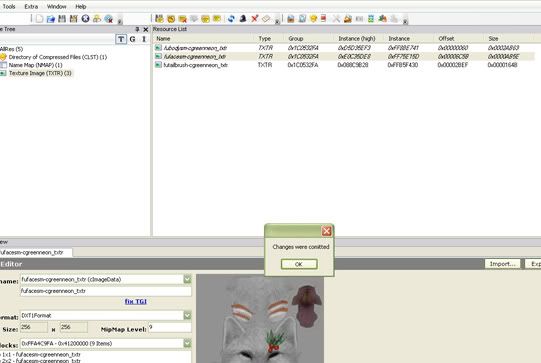Click the green and blue stacked icon
The height and width of the screenshot is (363, 541).
point(371,19)
